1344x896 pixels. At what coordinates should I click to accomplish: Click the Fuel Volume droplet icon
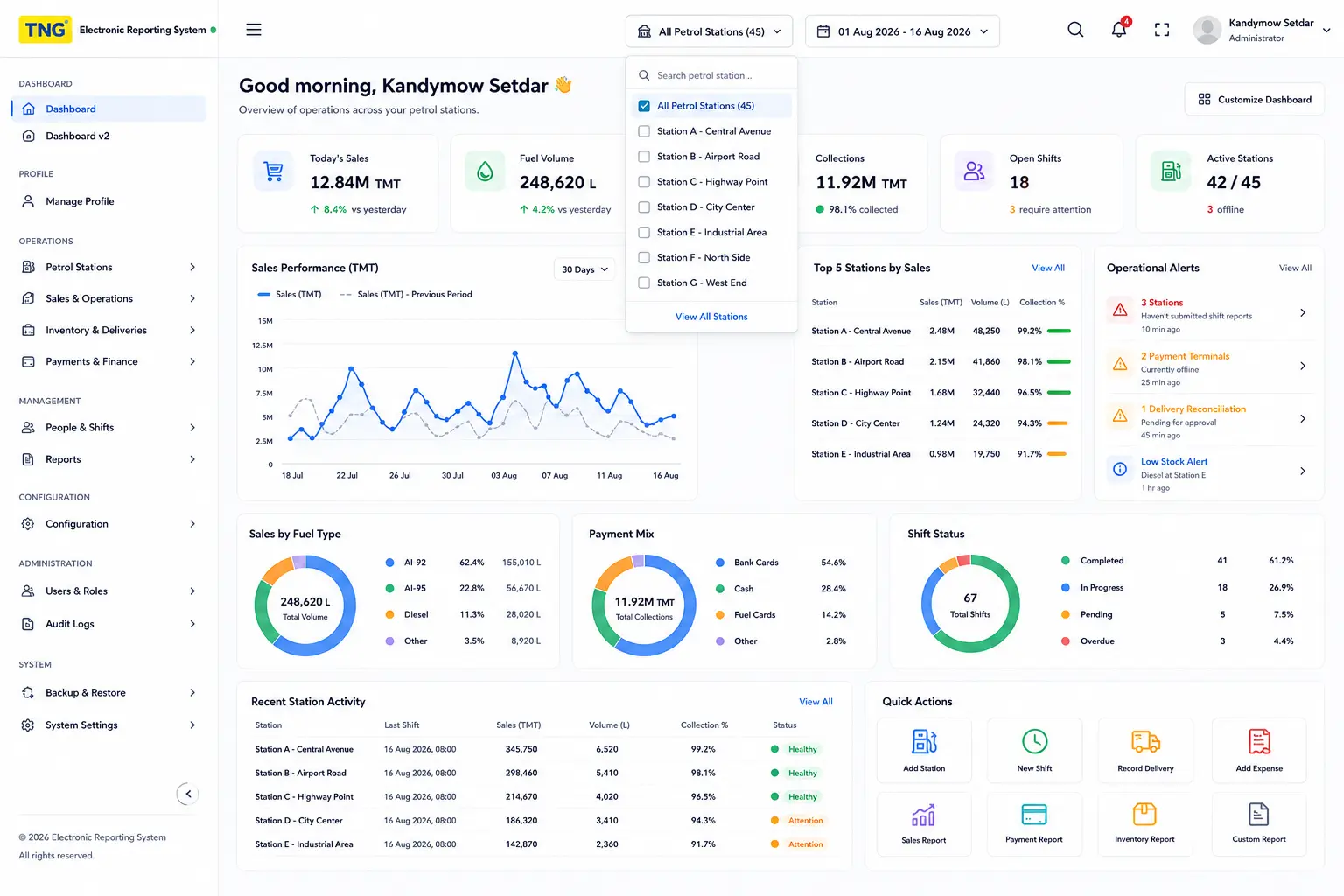pos(485,171)
